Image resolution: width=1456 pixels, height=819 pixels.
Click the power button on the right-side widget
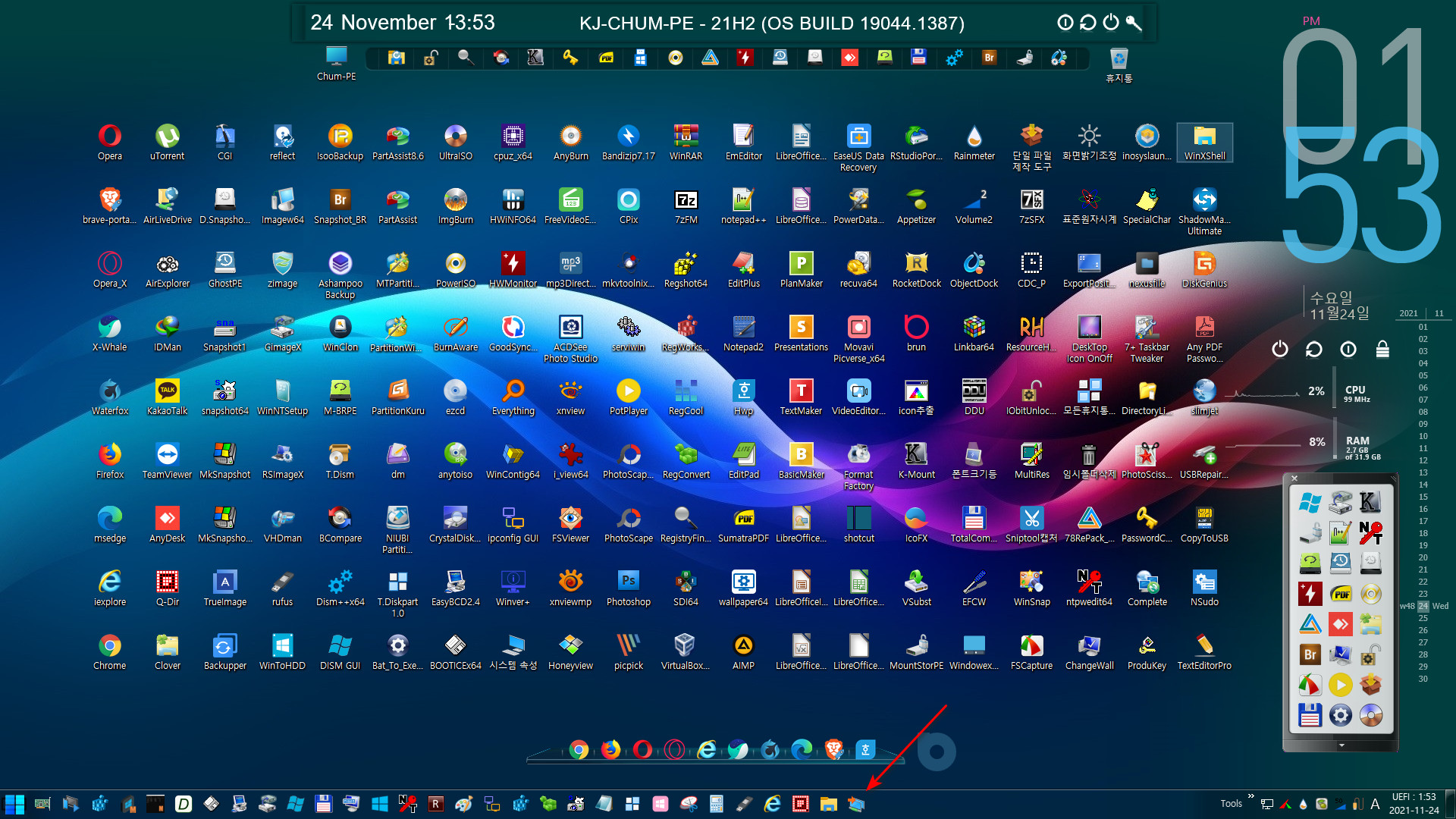click(x=1280, y=349)
